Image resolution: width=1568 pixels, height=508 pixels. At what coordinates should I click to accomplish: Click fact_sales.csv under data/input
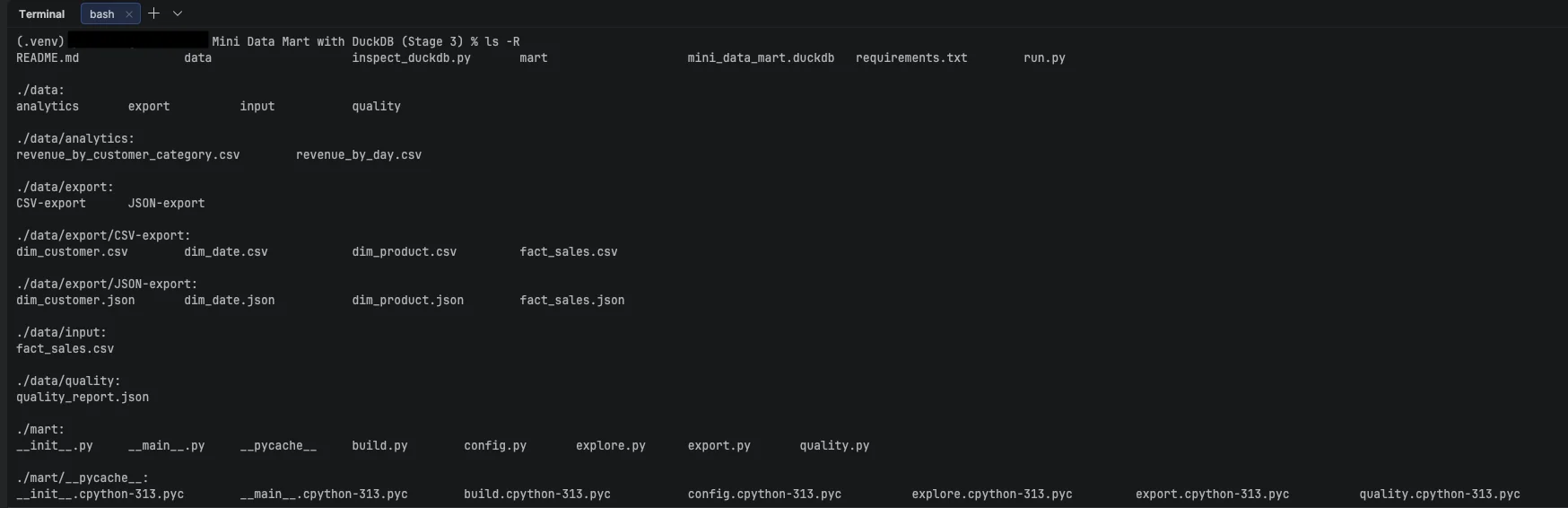(65, 349)
